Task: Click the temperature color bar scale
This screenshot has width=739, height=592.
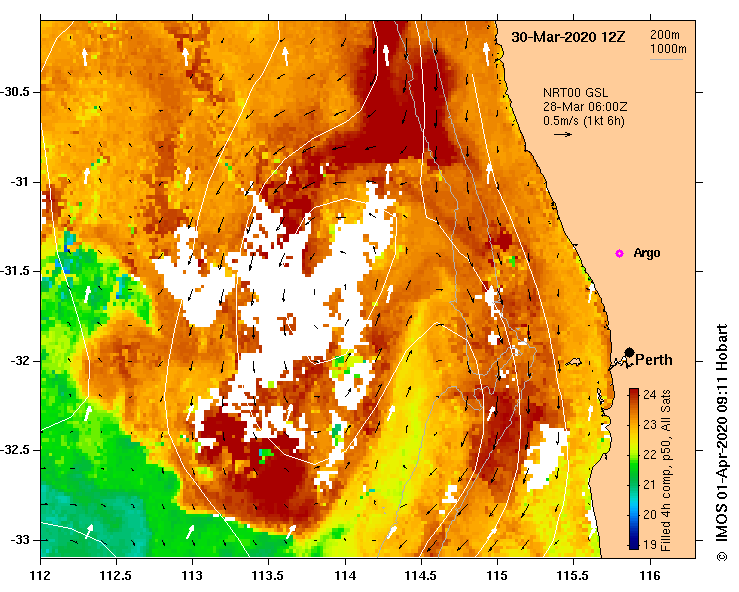Action: pos(634,469)
